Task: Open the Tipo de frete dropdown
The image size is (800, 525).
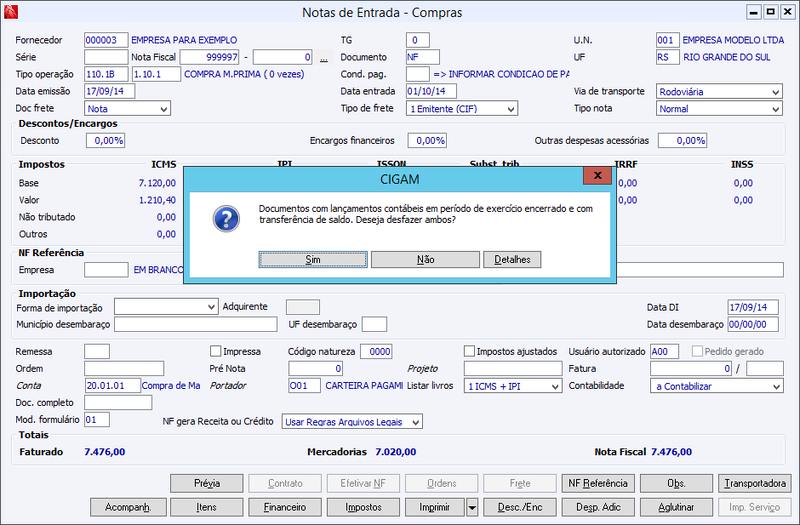Action: click(x=462, y=108)
